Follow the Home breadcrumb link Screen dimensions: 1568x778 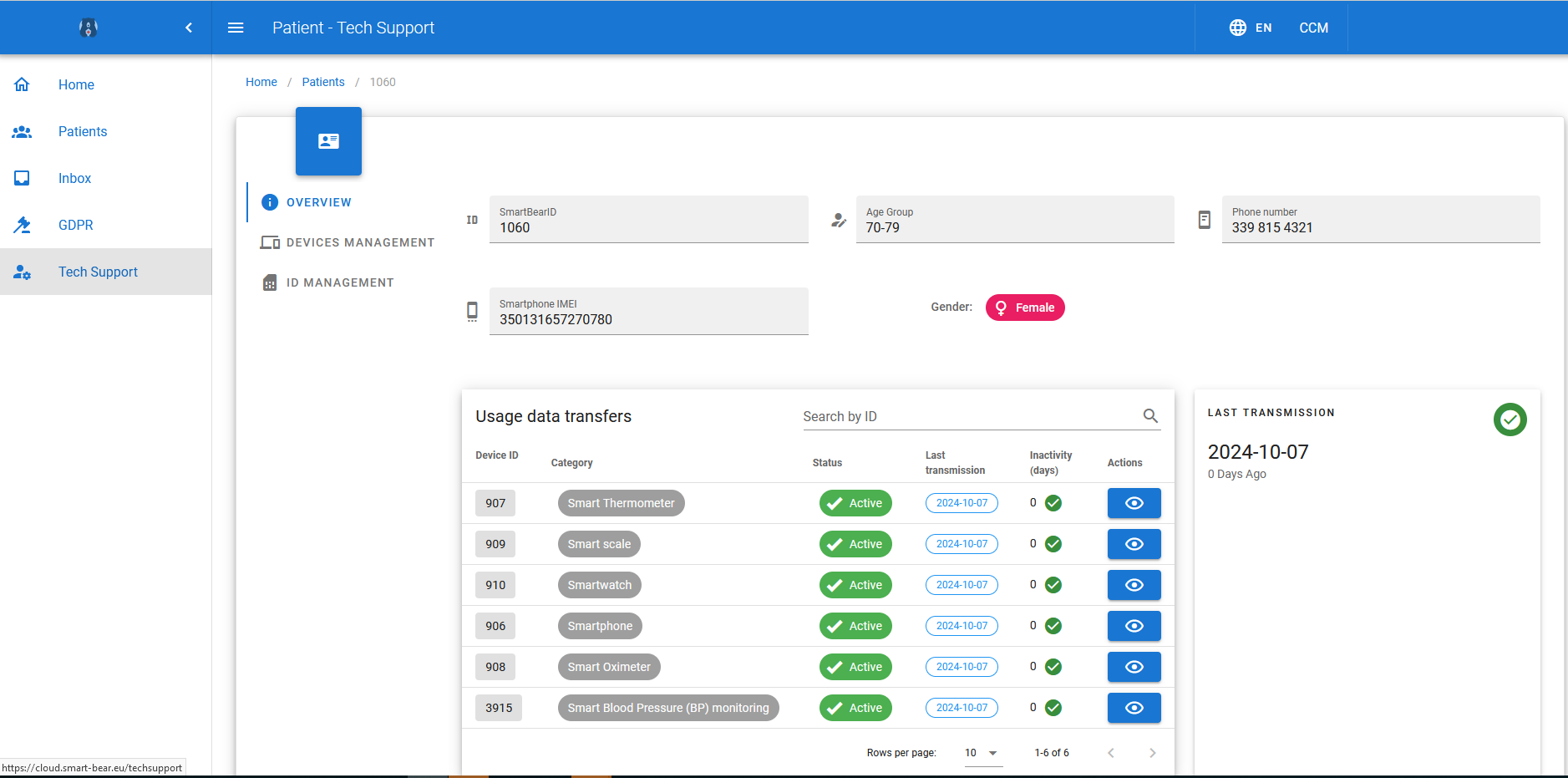coord(261,82)
